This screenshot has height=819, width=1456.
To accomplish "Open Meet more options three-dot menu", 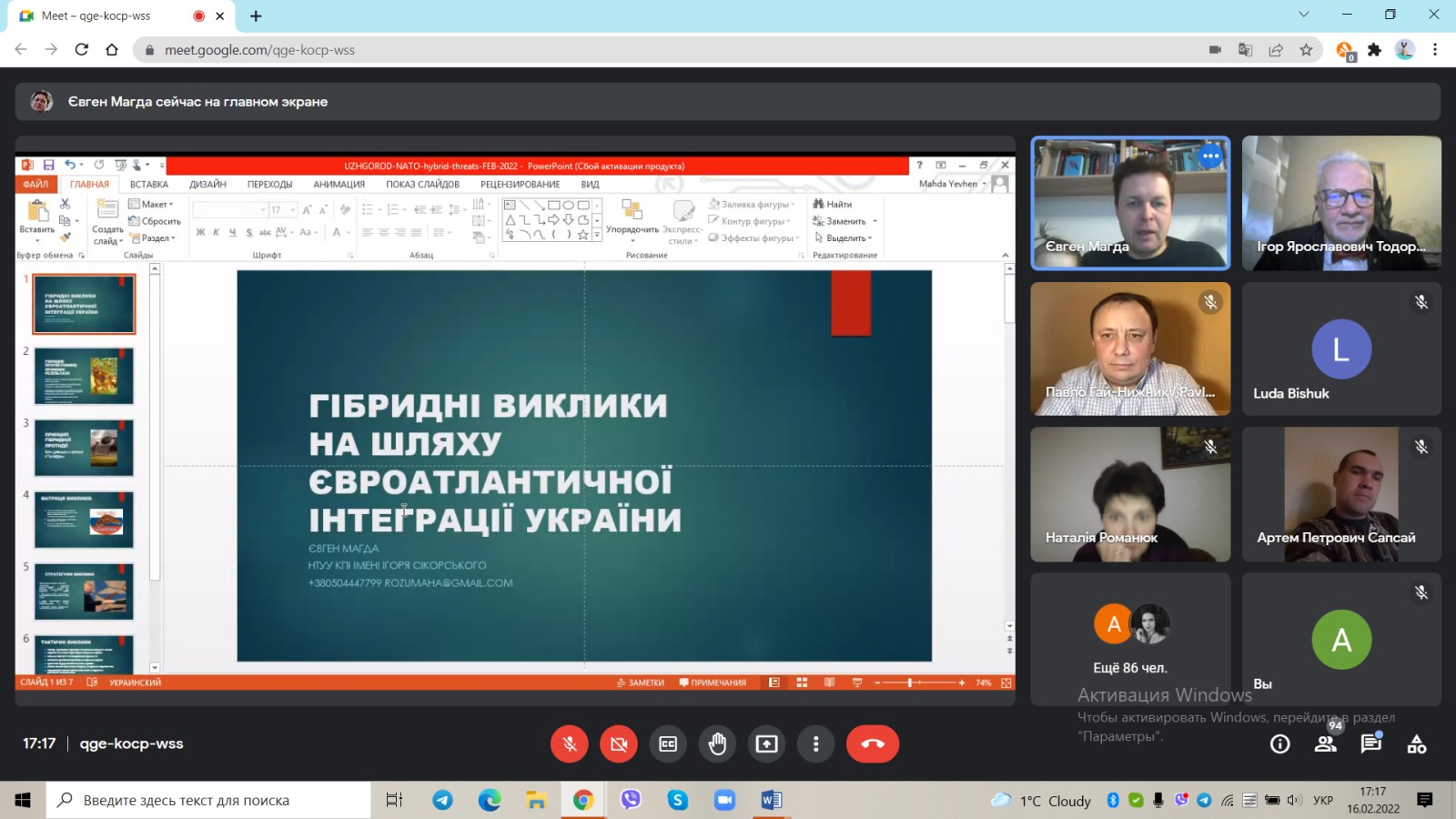I will [x=815, y=744].
